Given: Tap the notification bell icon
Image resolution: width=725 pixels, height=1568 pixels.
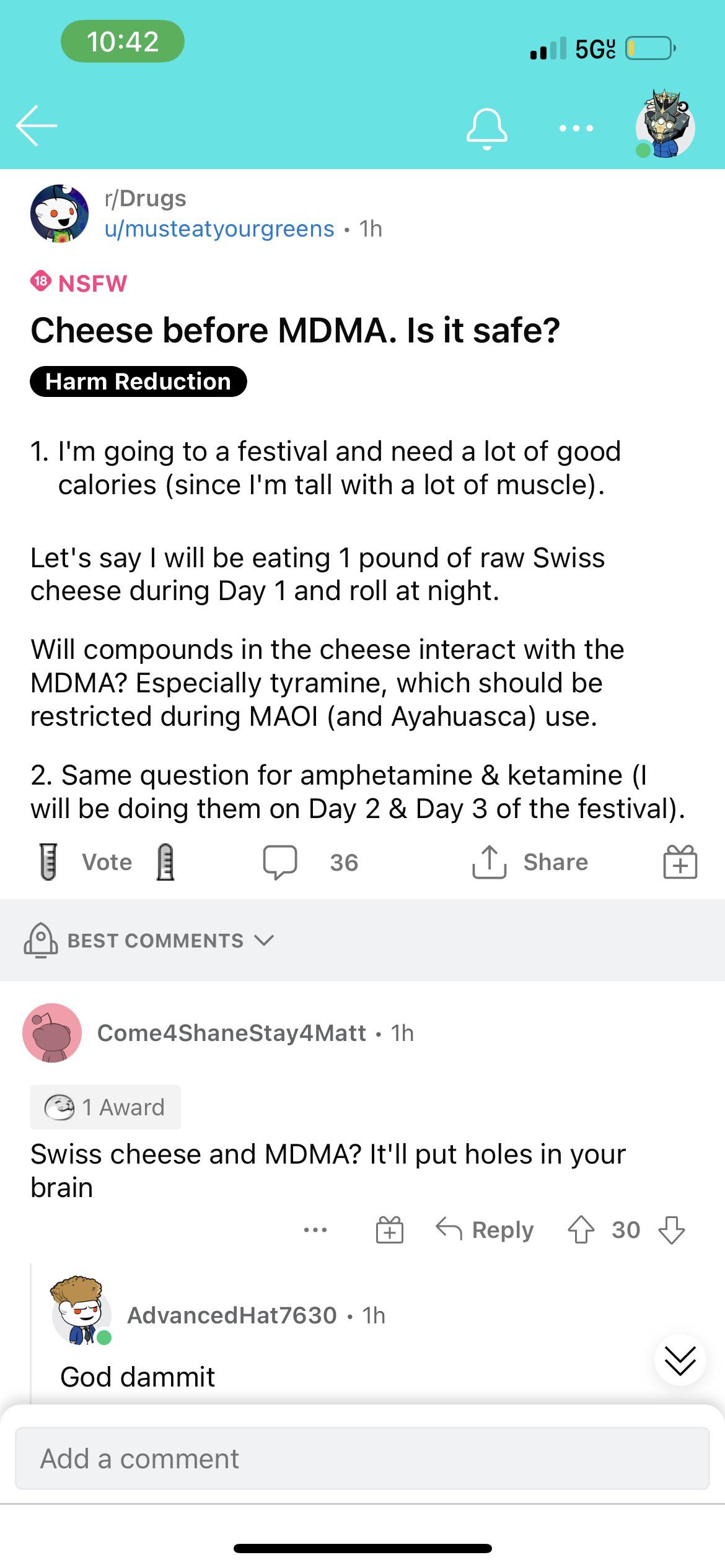Looking at the screenshot, I should pos(486,128).
